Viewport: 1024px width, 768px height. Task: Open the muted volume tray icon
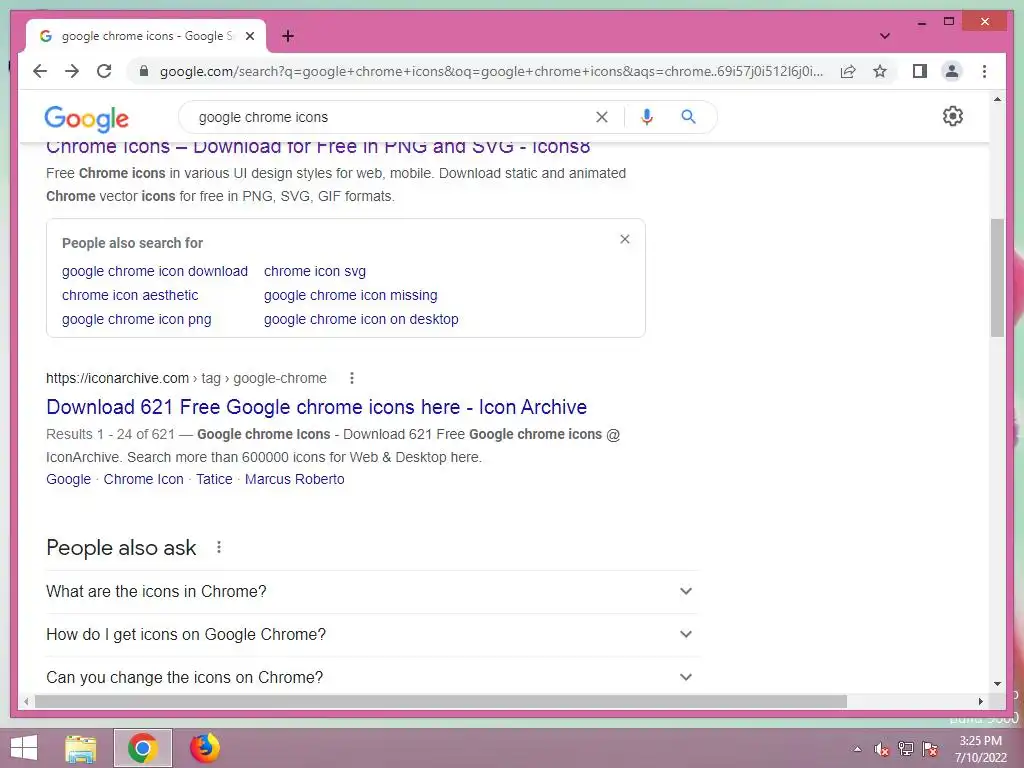(882, 749)
